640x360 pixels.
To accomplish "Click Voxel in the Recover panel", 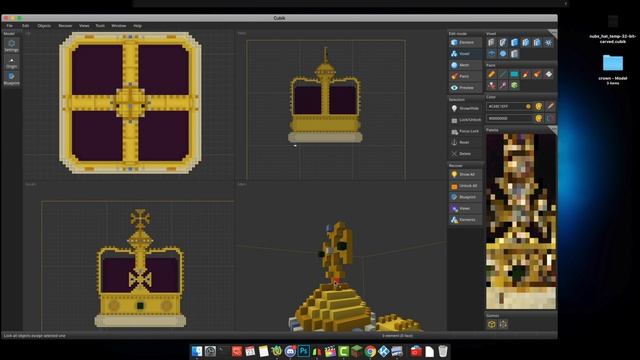I will pyautogui.click(x=465, y=209).
